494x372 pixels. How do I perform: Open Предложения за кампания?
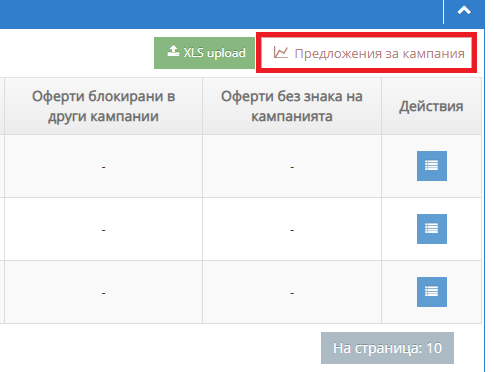pos(366,53)
